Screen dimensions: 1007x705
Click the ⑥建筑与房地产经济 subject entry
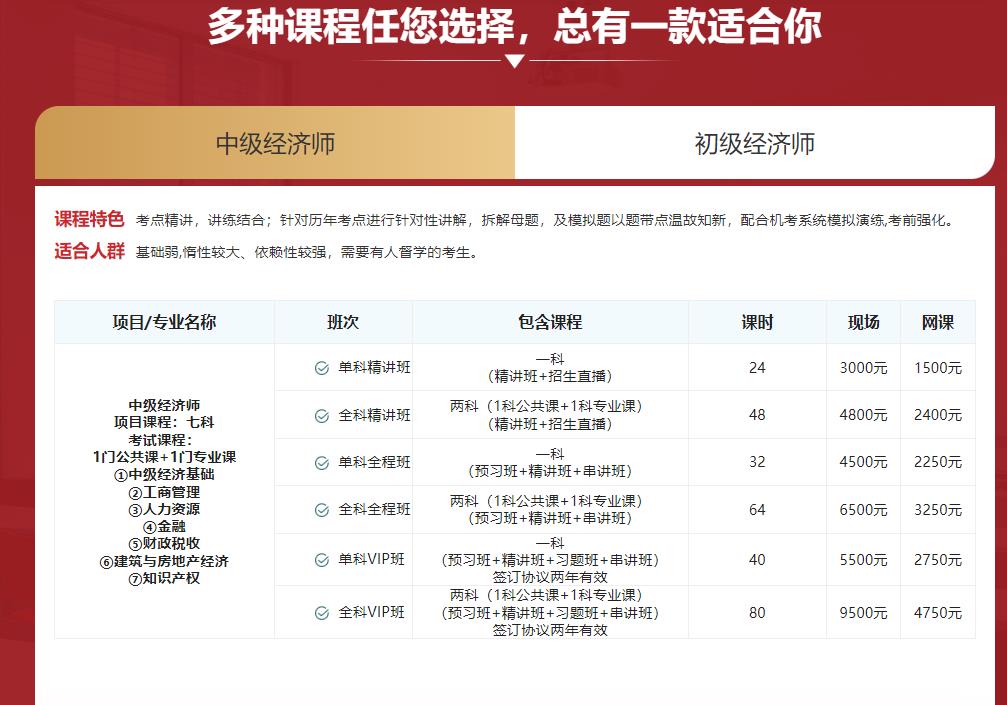[x=164, y=561]
